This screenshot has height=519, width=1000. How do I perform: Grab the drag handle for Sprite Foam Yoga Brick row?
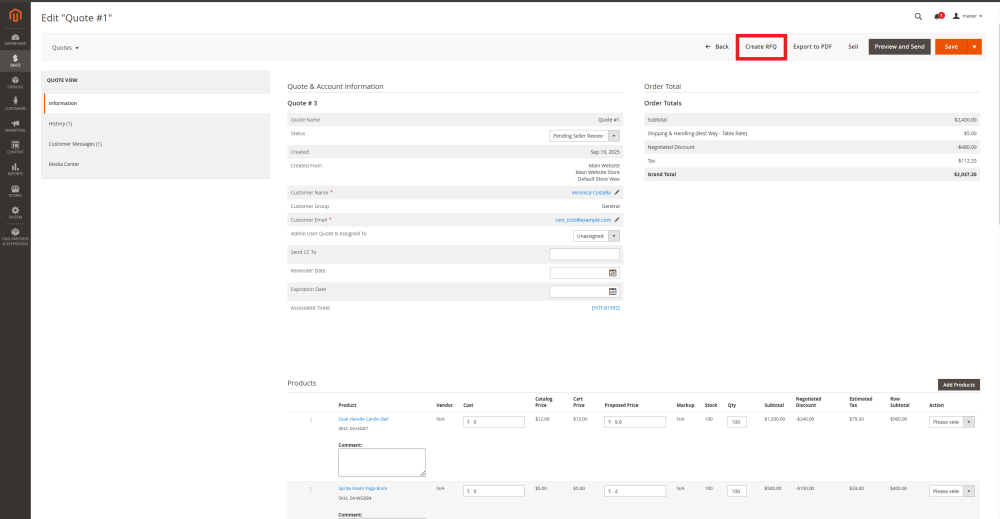point(311,490)
